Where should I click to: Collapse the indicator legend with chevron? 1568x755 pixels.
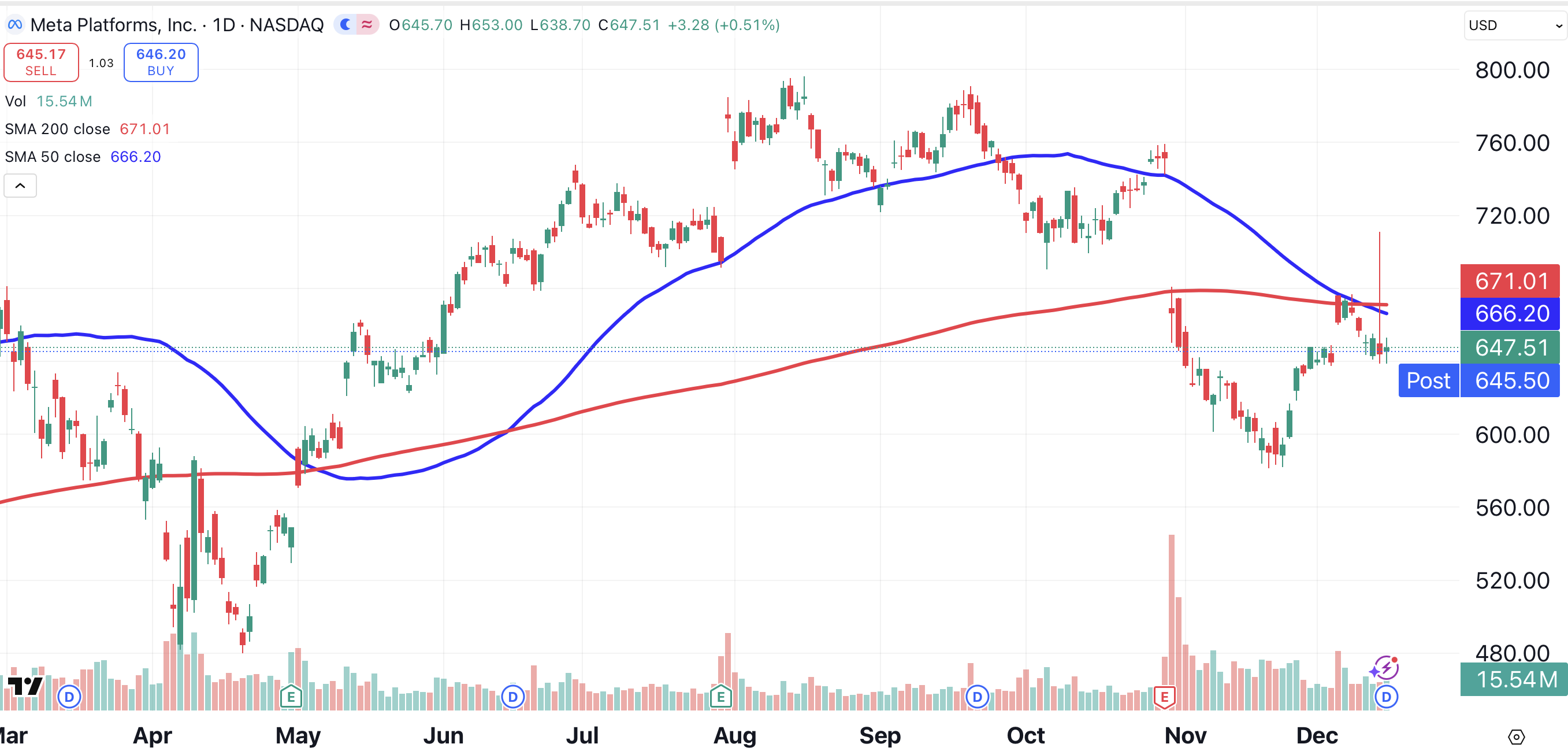click(x=20, y=186)
